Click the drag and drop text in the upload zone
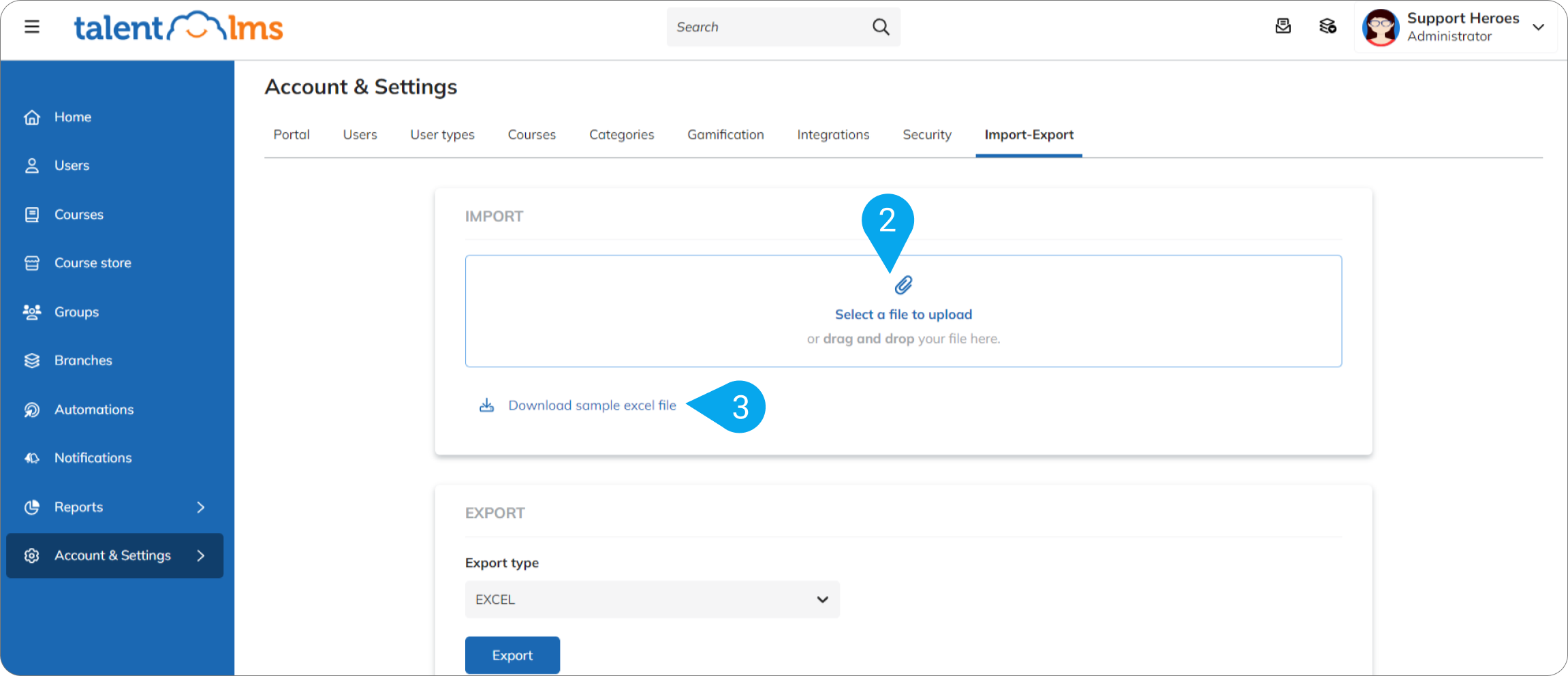 pyautogui.click(x=868, y=339)
